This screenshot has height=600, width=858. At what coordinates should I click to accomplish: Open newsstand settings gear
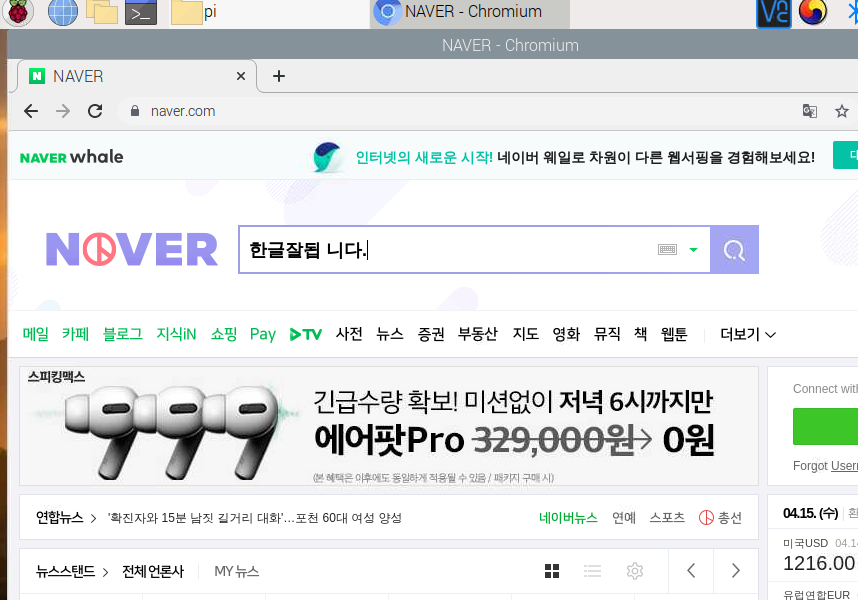[x=635, y=571]
